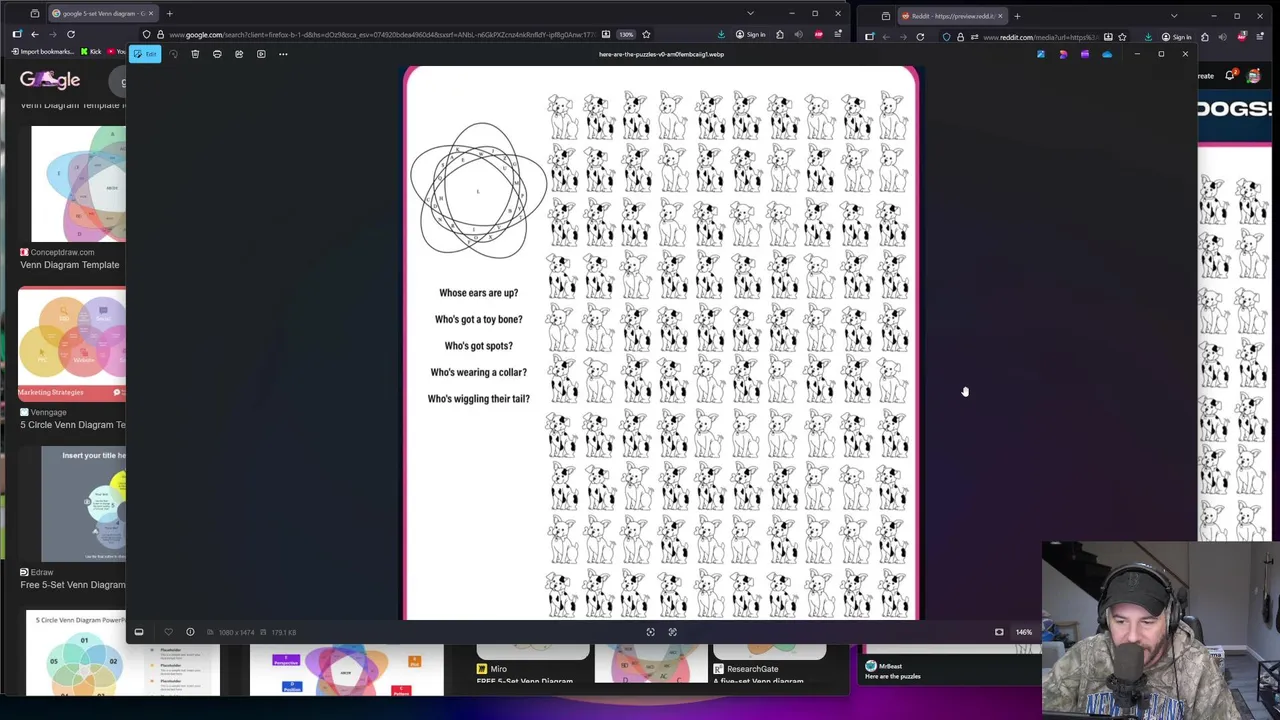Viewport: 1280px width, 720px height.
Task: Open the Reddit user avatar menu
Action: coord(1253,76)
